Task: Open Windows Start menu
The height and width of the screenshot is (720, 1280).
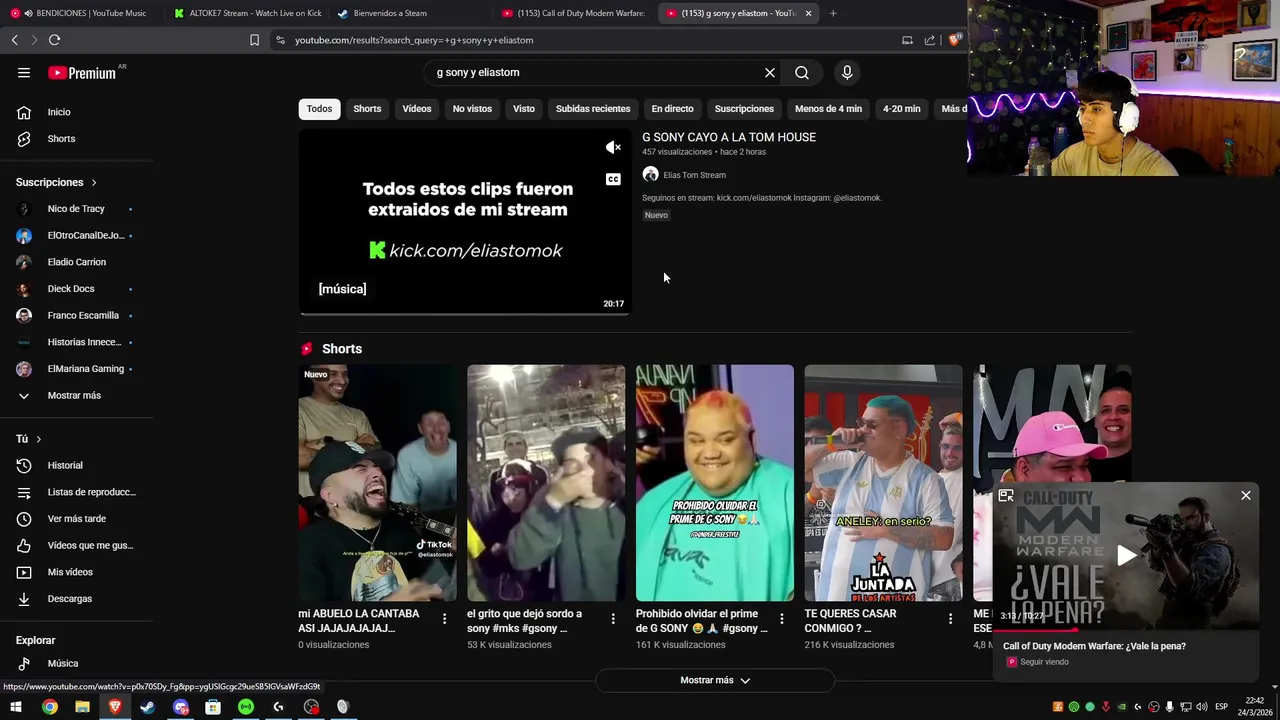Action: tap(15, 707)
